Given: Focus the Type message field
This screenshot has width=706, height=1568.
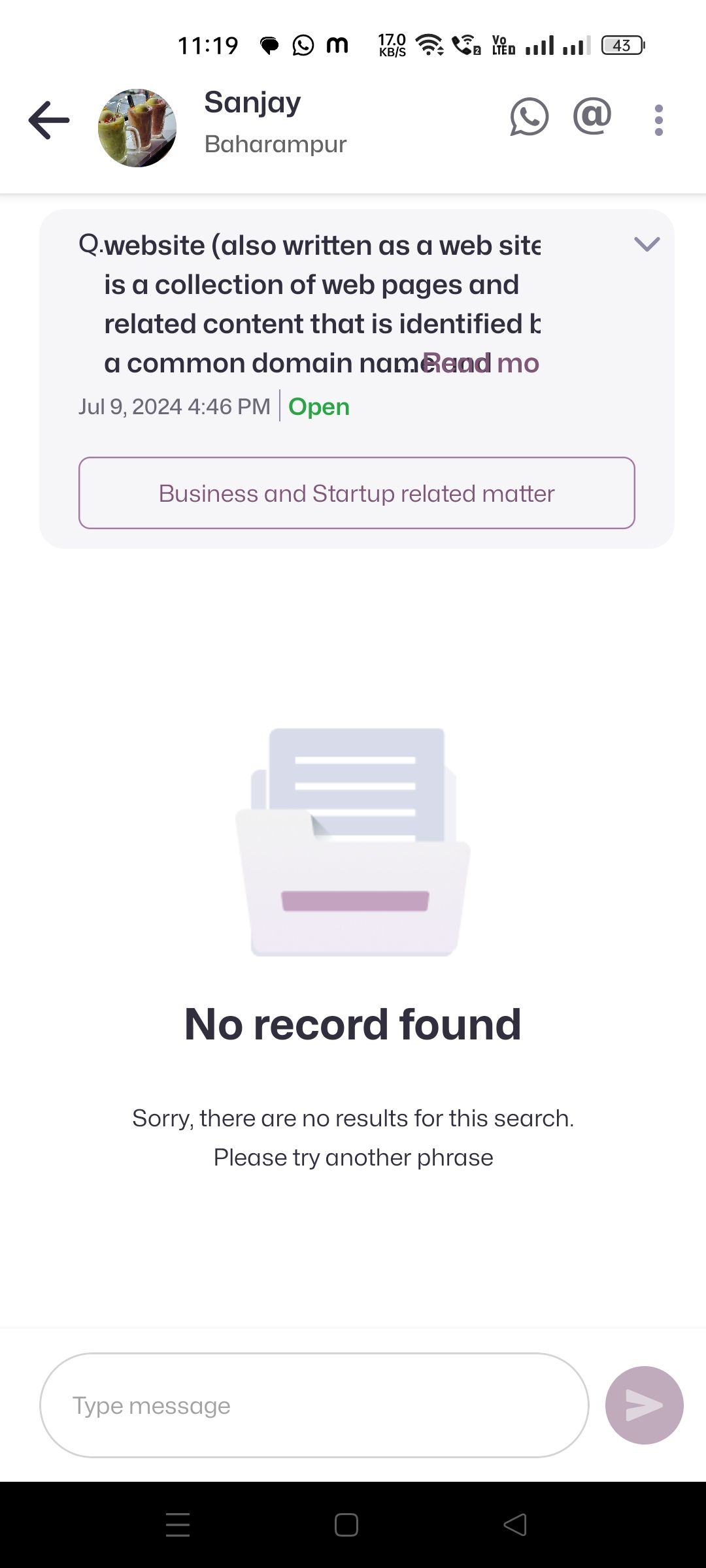Looking at the screenshot, I should click(314, 1405).
